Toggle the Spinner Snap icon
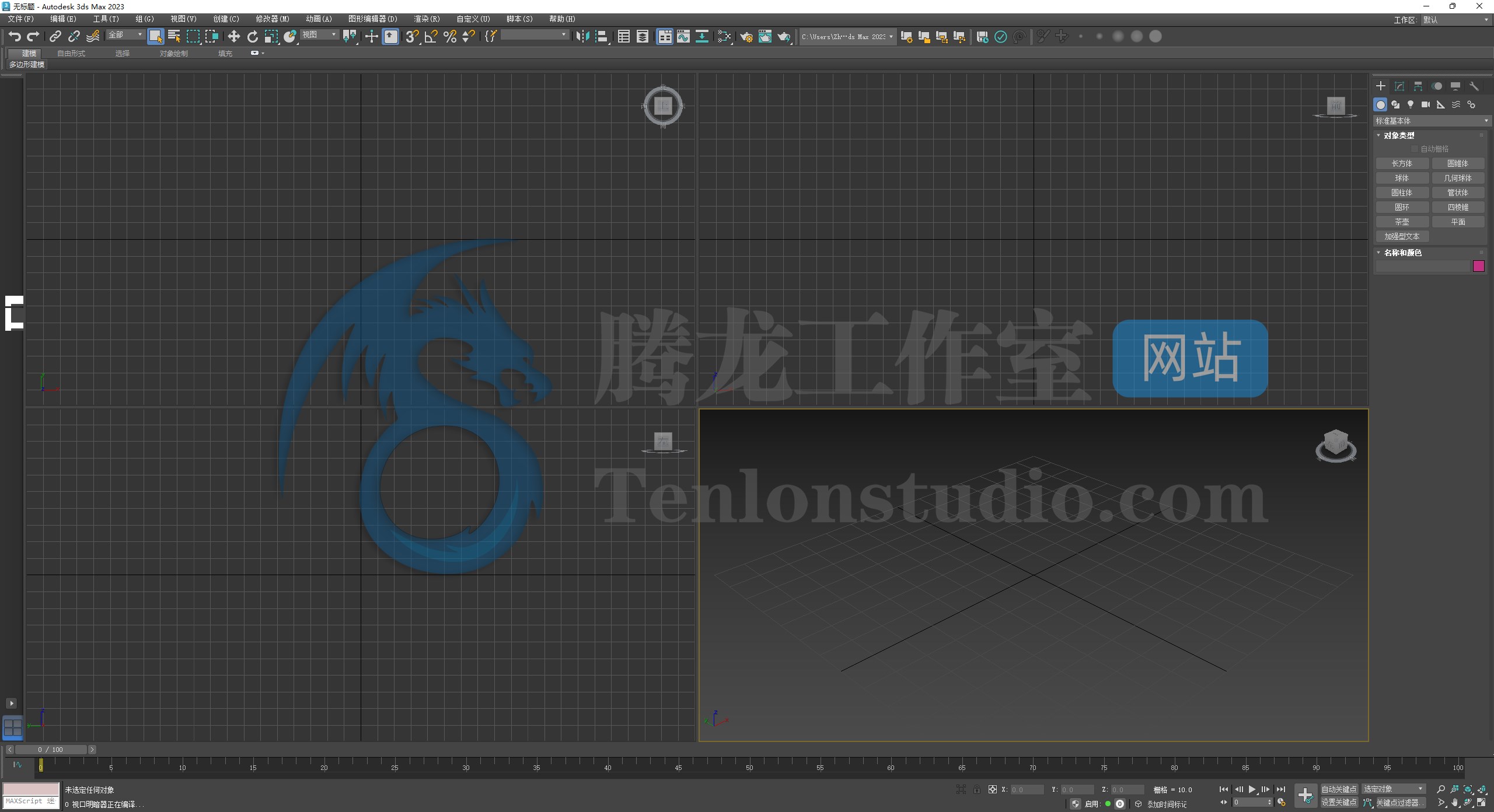Image resolution: width=1494 pixels, height=812 pixels. point(468,37)
